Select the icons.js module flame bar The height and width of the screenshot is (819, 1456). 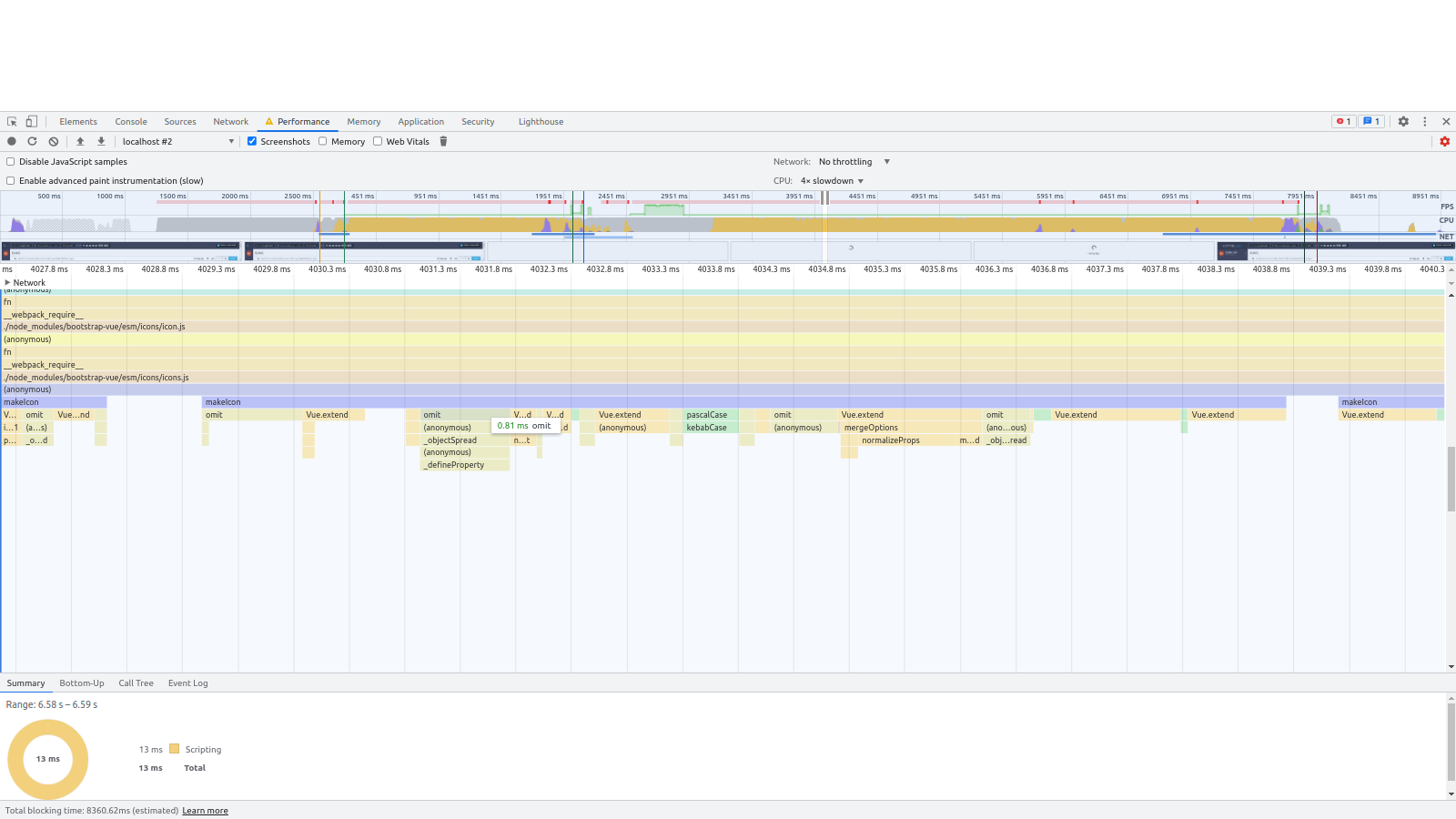point(722,378)
